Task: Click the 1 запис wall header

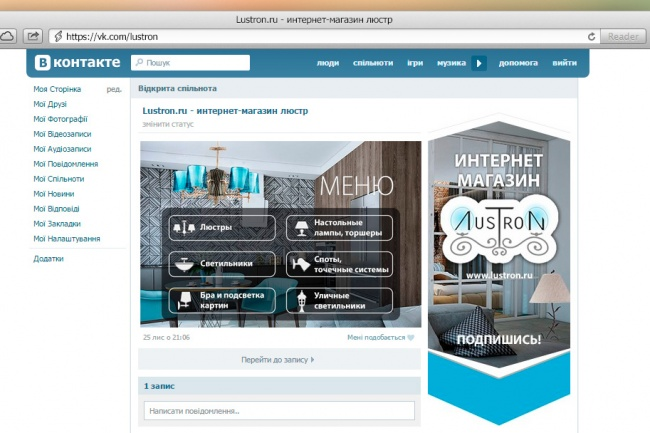Action: (x=159, y=386)
